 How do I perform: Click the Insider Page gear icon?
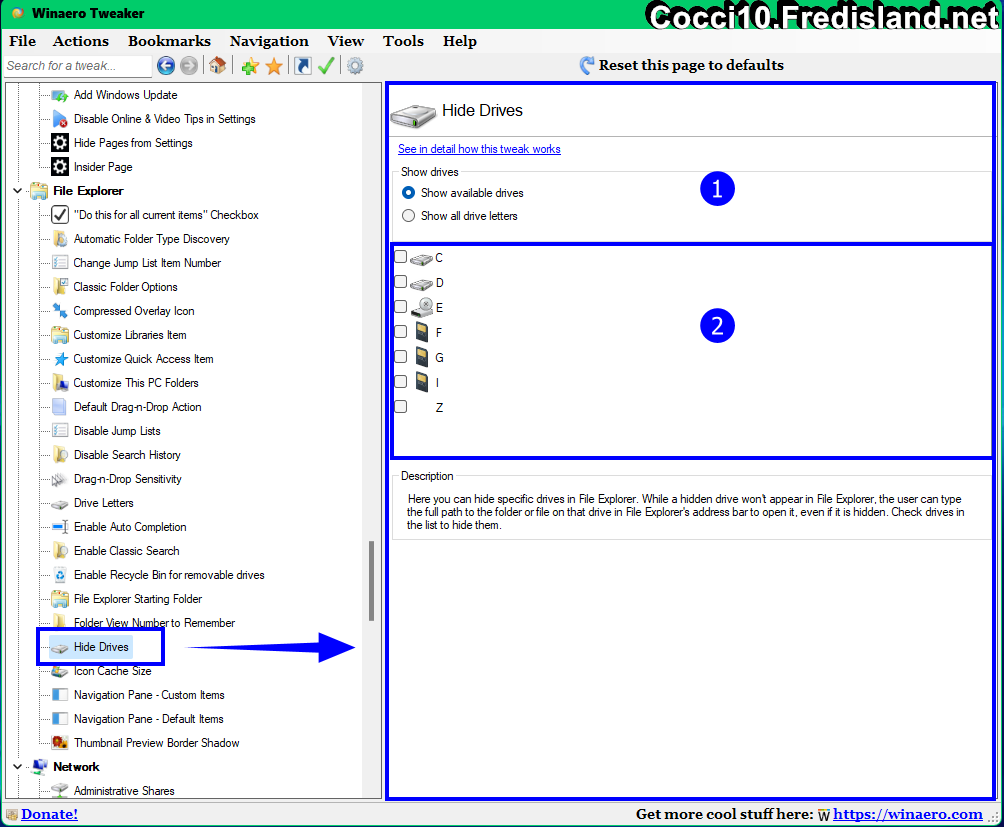[60, 167]
